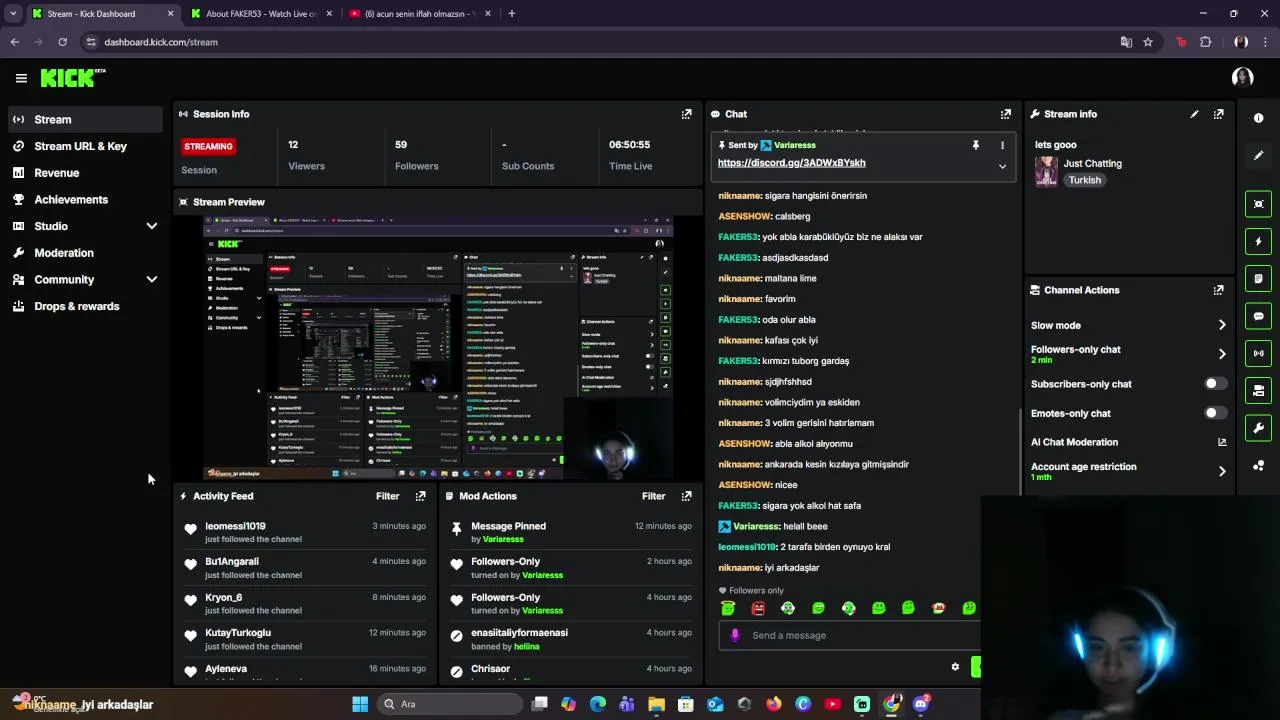Open AI Chat Moderation external link
The height and width of the screenshot is (720, 1280).
1222,442
